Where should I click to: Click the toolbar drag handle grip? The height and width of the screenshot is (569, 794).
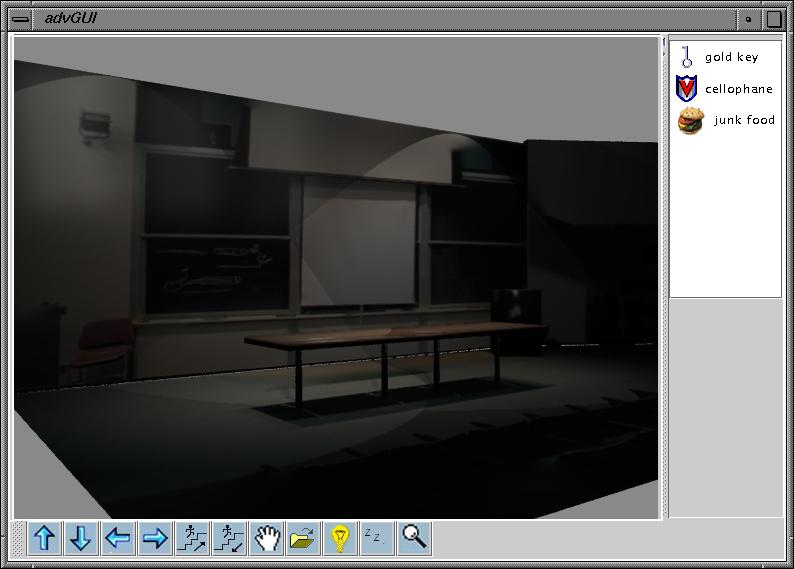point(19,539)
